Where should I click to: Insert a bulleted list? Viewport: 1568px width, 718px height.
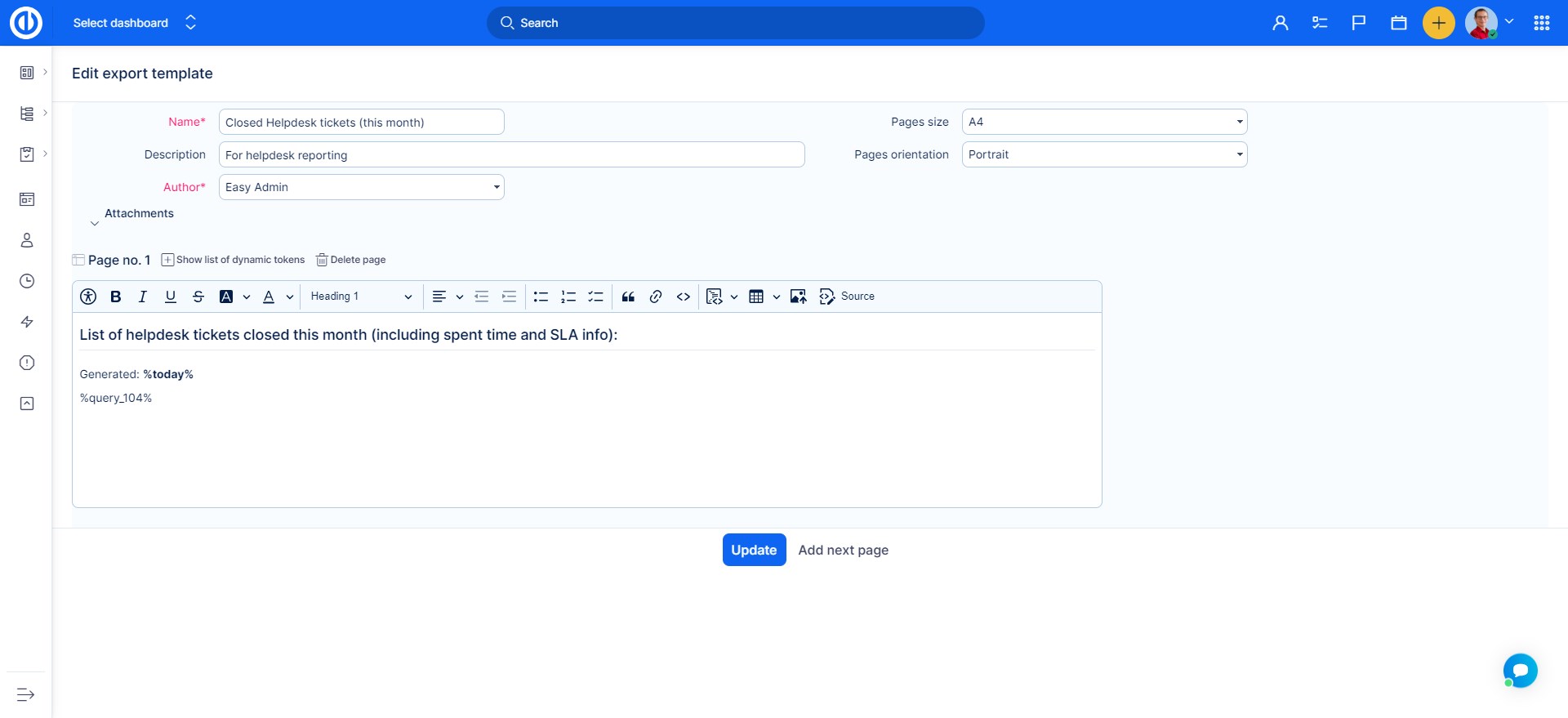click(541, 297)
